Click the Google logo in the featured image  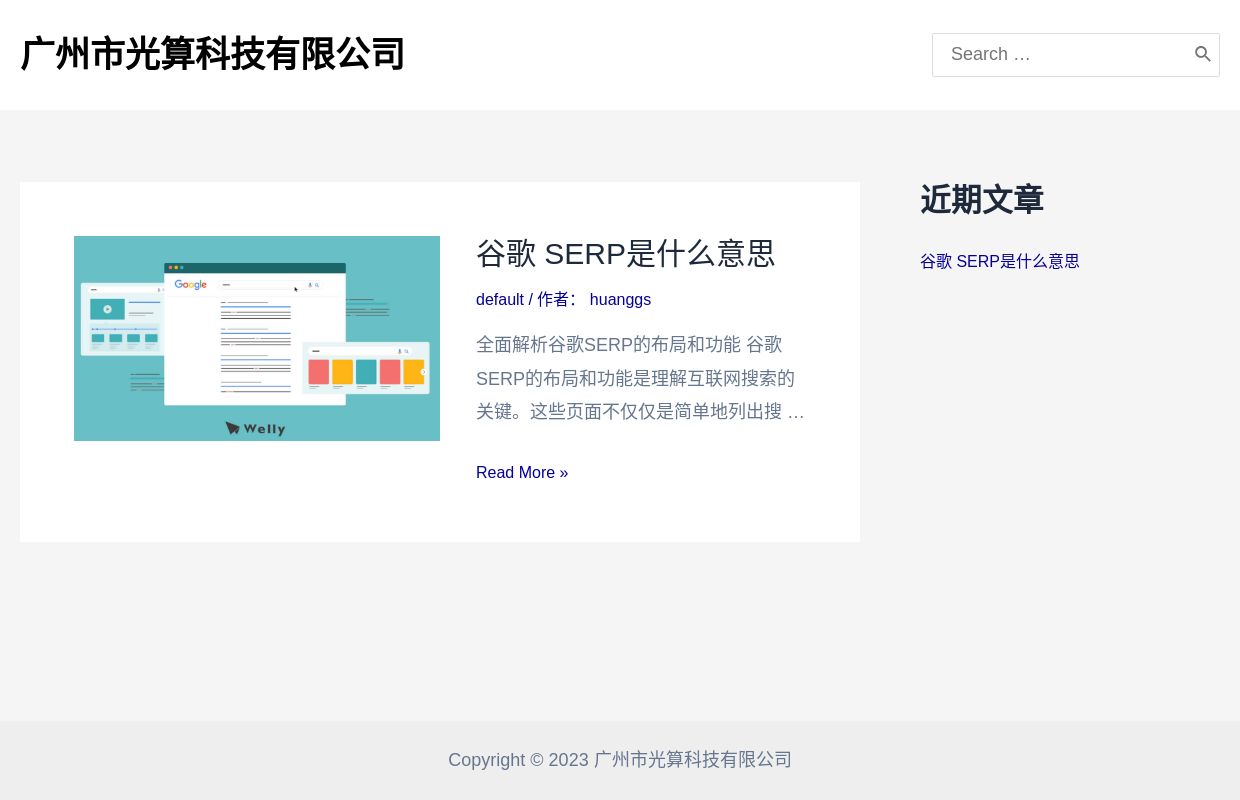[190, 284]
